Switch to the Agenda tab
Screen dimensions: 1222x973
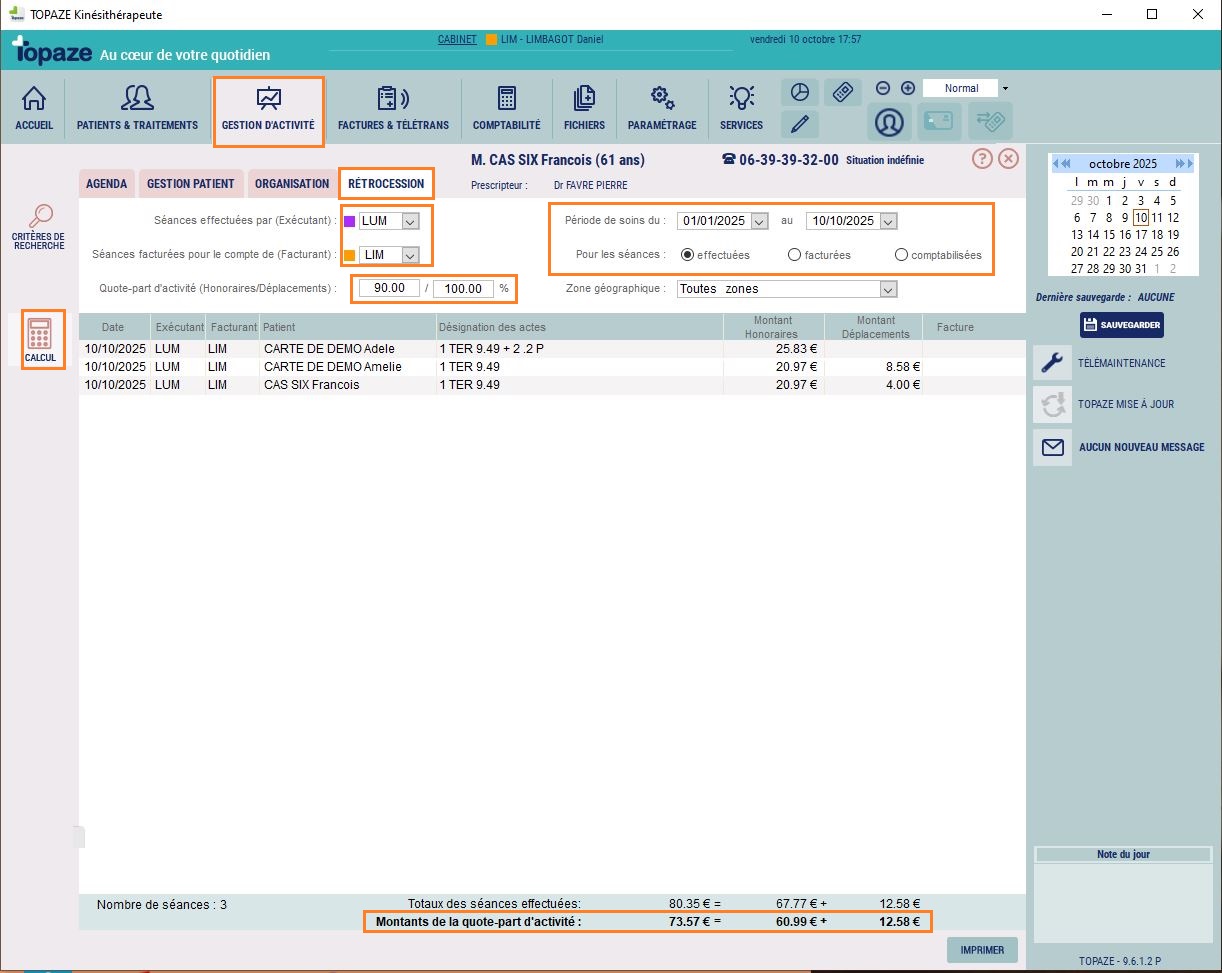(106, 184)
